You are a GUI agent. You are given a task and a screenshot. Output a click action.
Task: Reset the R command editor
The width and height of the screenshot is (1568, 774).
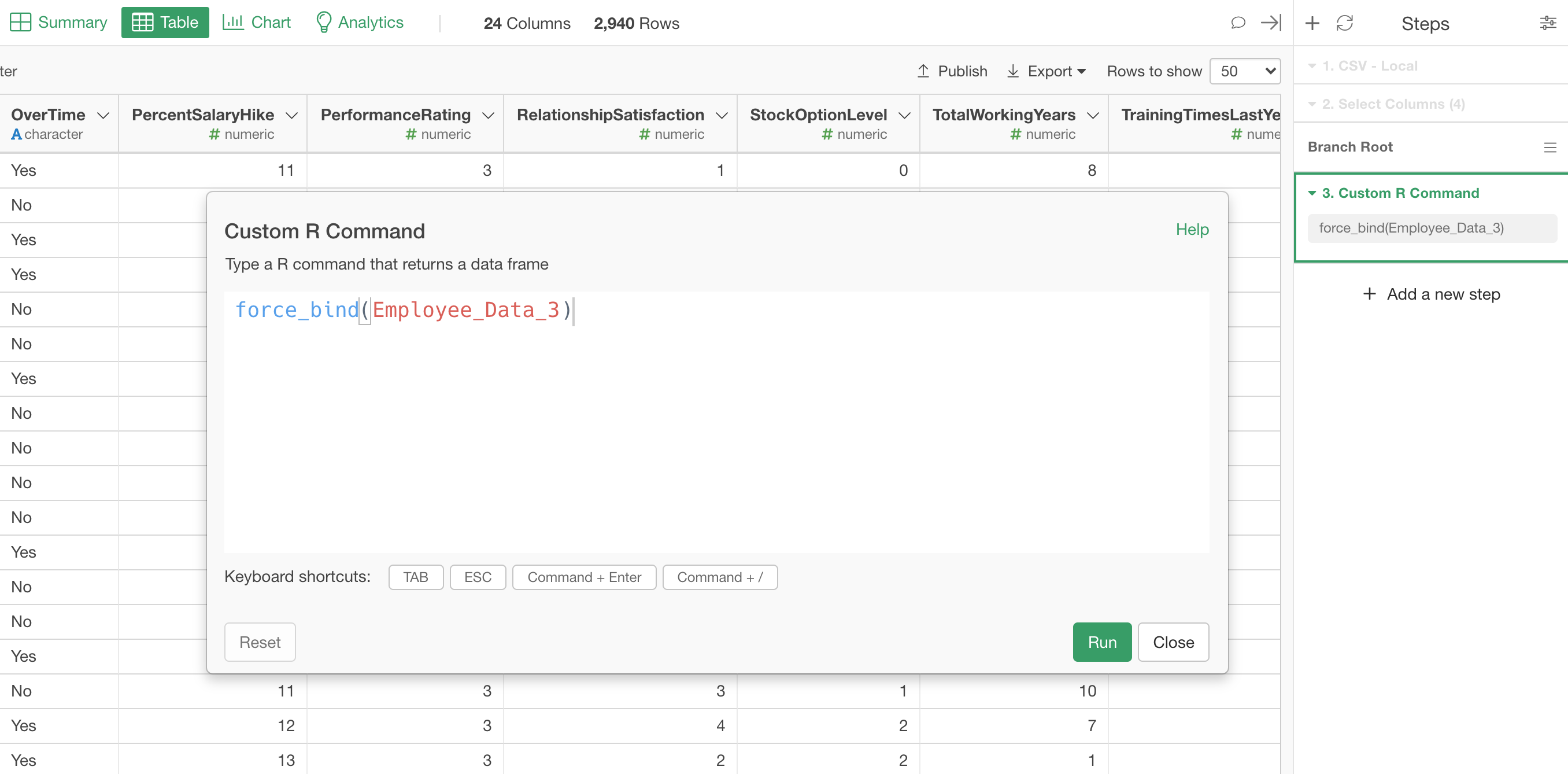point(259,642)
